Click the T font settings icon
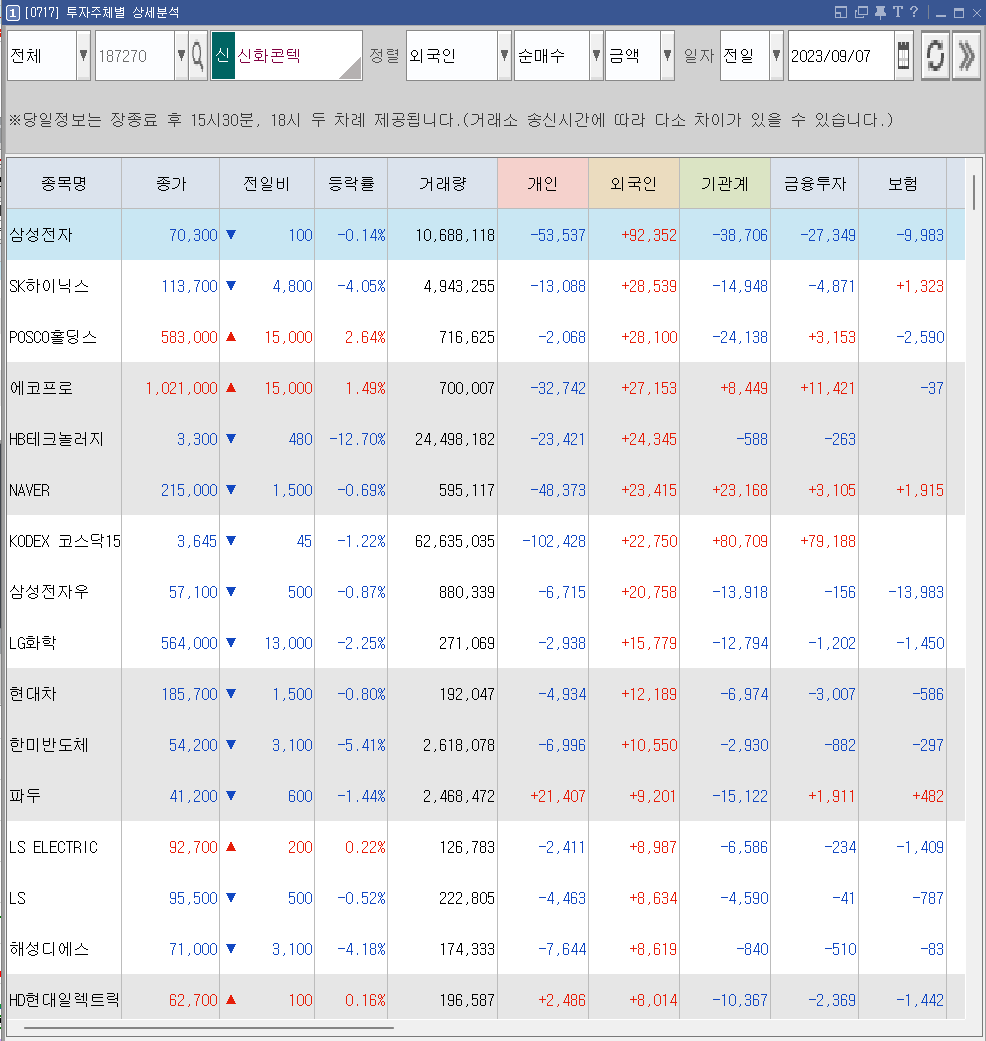The width and height of the screenshot is (986, 1041). click(x=898, y=12)
